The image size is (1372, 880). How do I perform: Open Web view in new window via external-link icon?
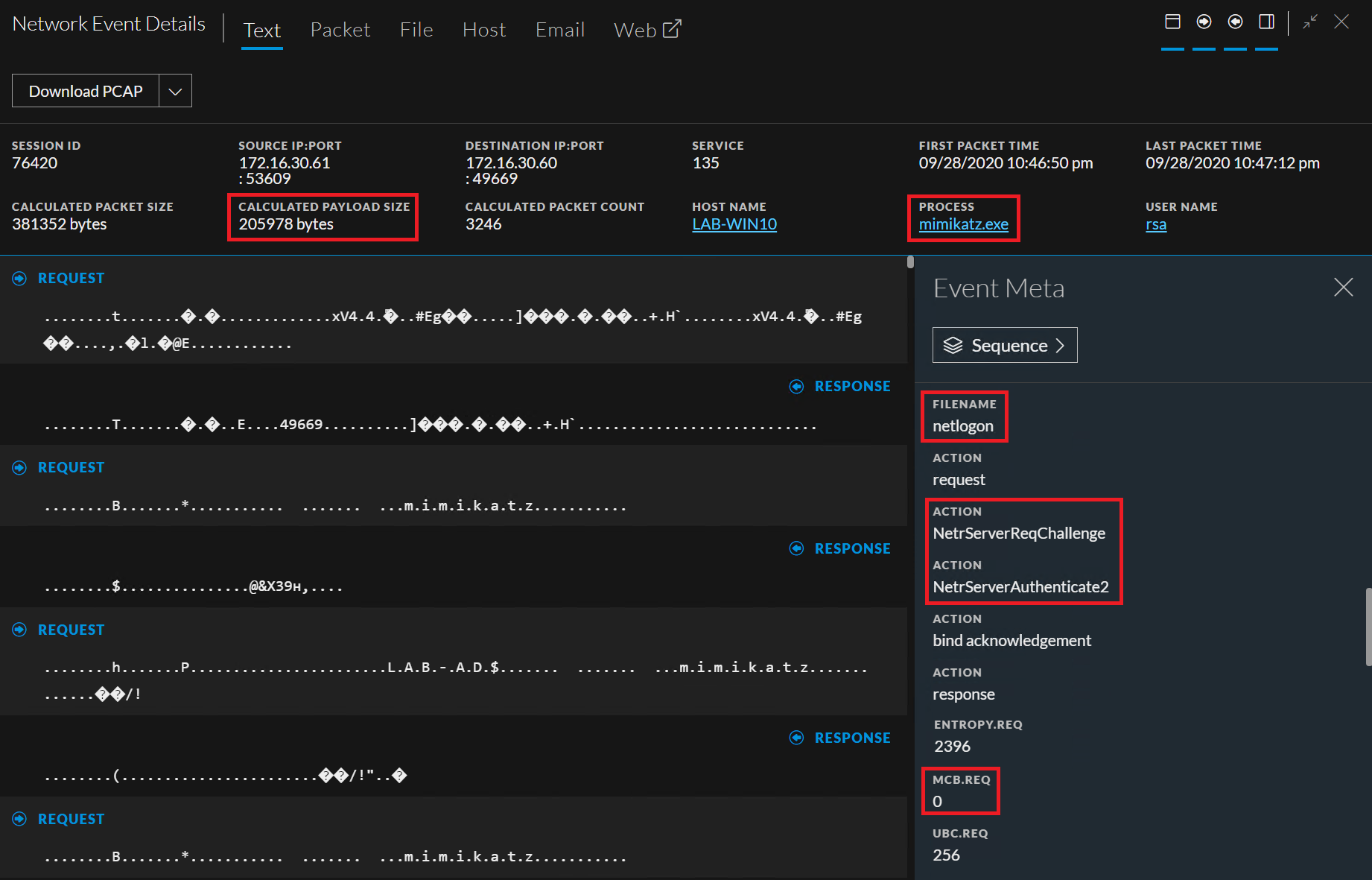[673, 27]
